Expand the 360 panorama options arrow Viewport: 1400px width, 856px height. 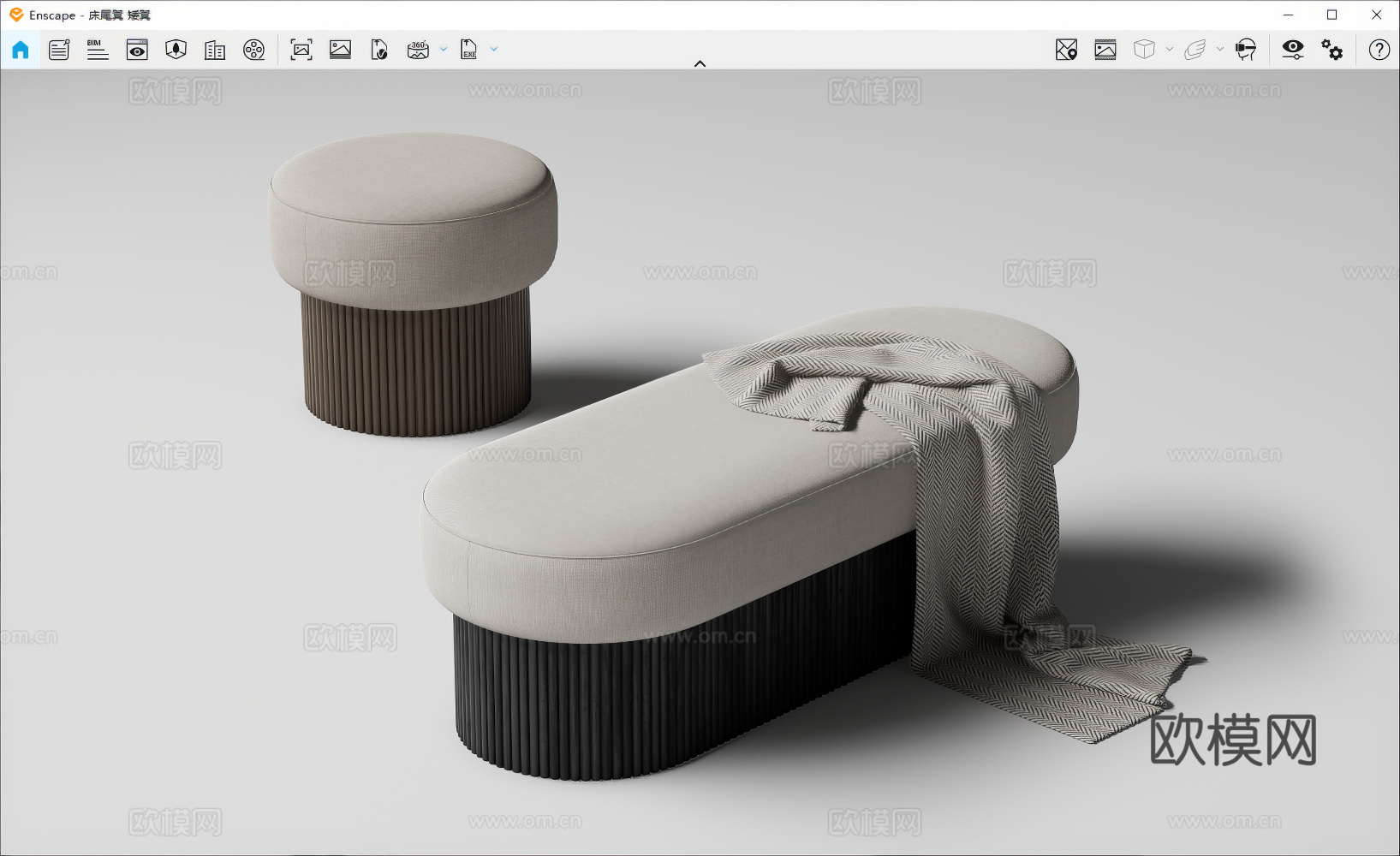point(444,50)
